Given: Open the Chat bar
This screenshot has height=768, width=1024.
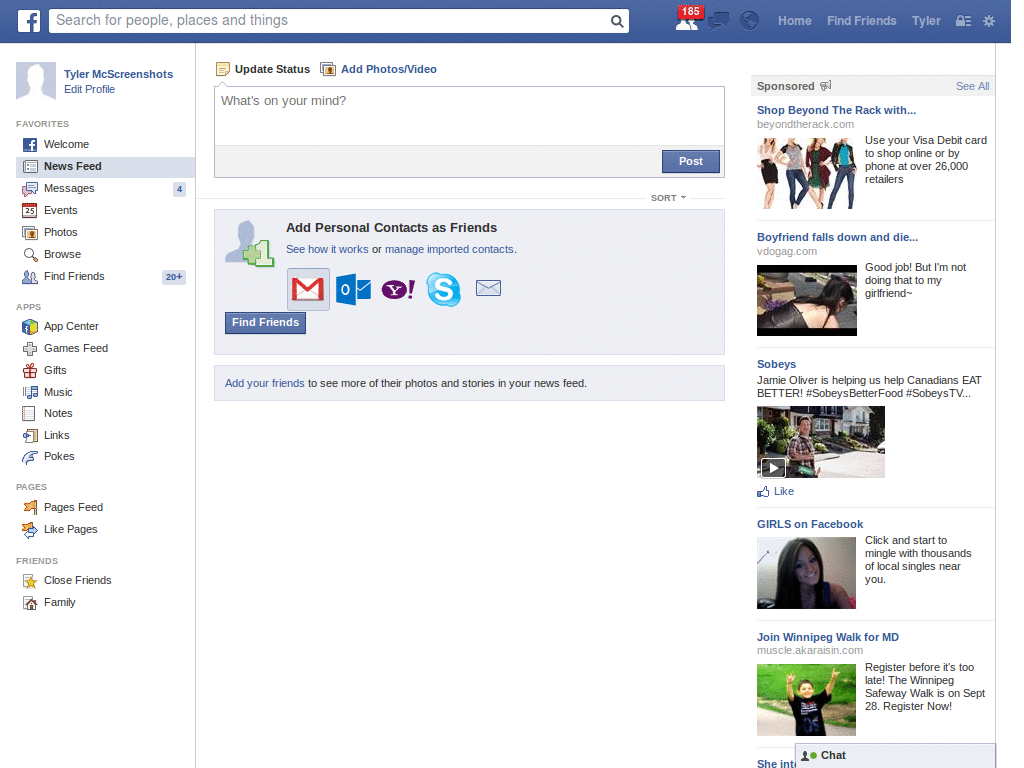Looking at the screenshot, I should pyautogui.click(x=895, y=756).
